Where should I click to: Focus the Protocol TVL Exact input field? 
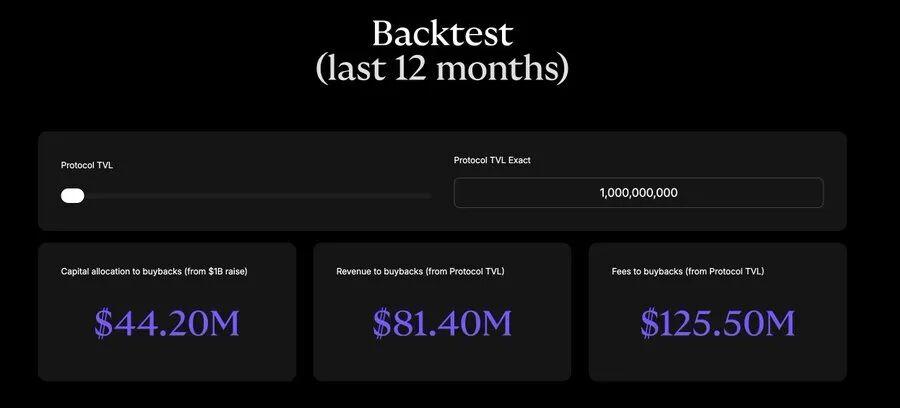pos(638,193)
